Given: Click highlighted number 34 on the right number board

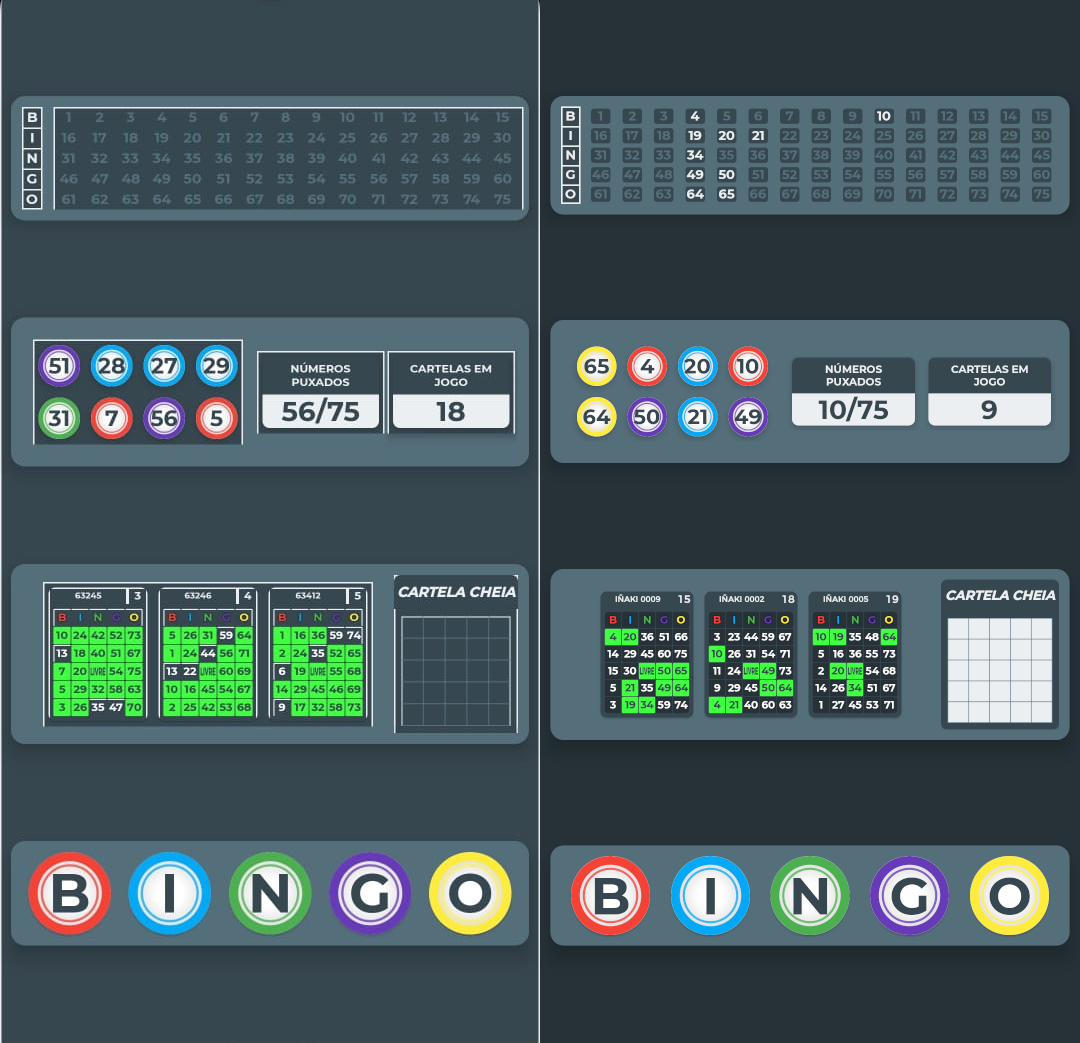Looking at the screenshot, I should click(695, 155).
